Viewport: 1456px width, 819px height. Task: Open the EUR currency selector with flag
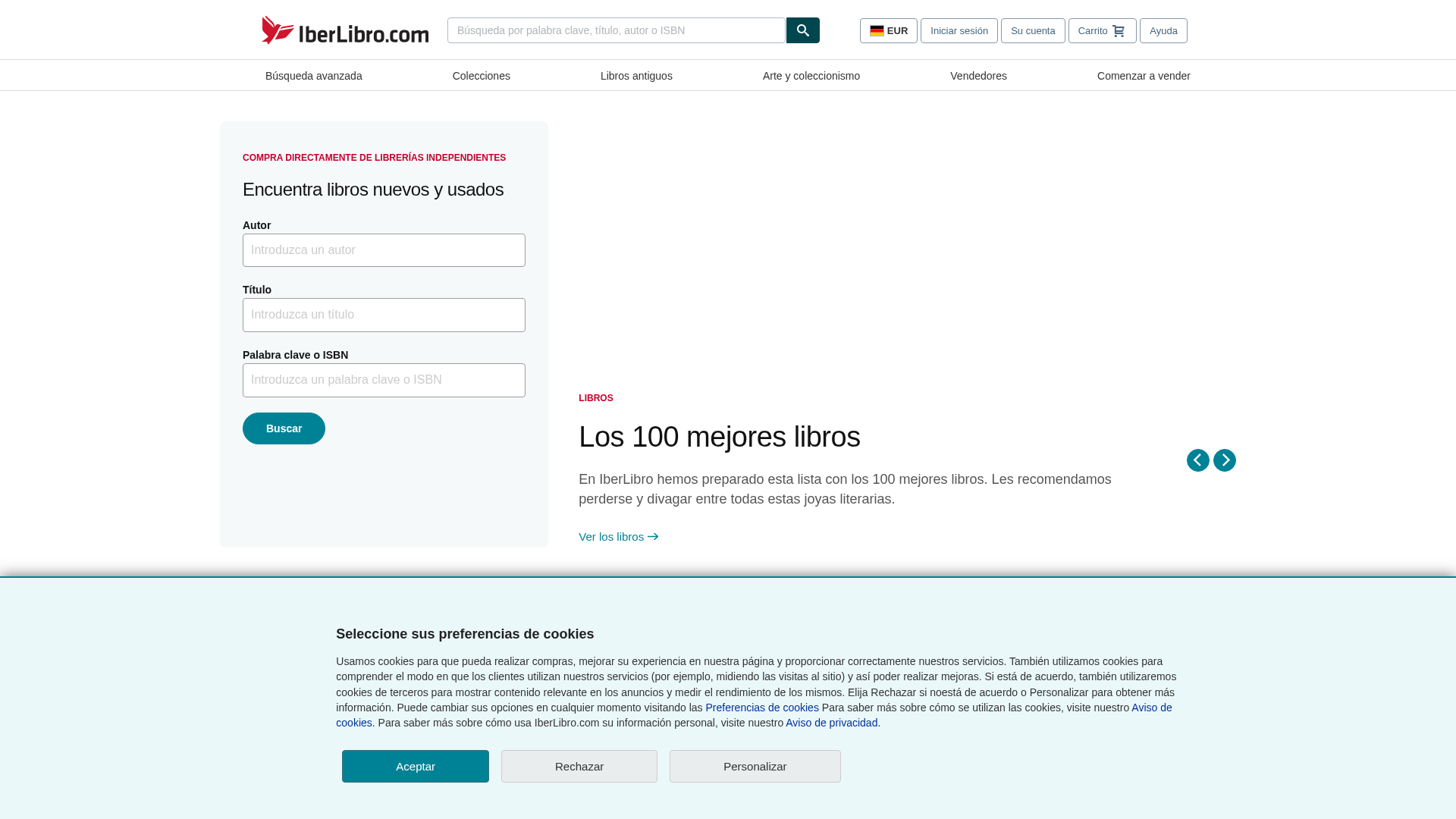[x=888, y=31]
